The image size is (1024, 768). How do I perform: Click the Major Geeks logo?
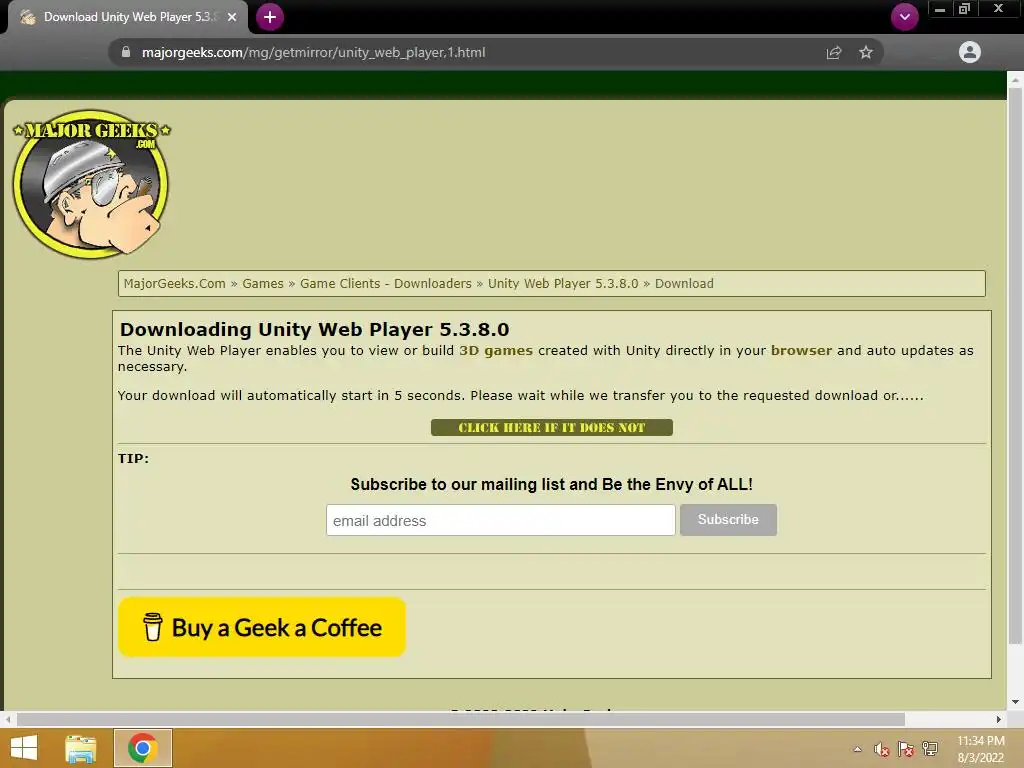click(91, 184)
